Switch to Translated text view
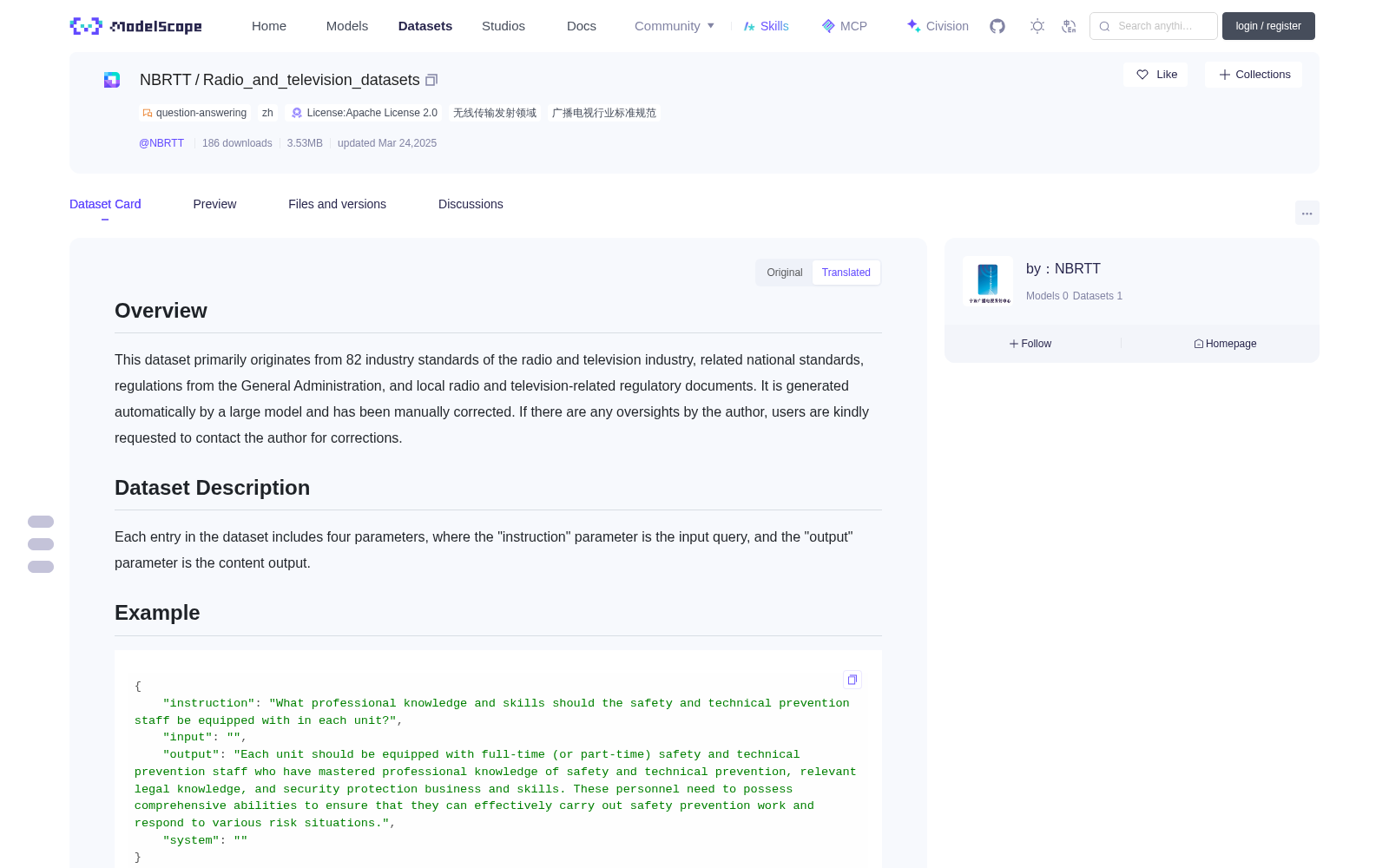 [846, 273]
